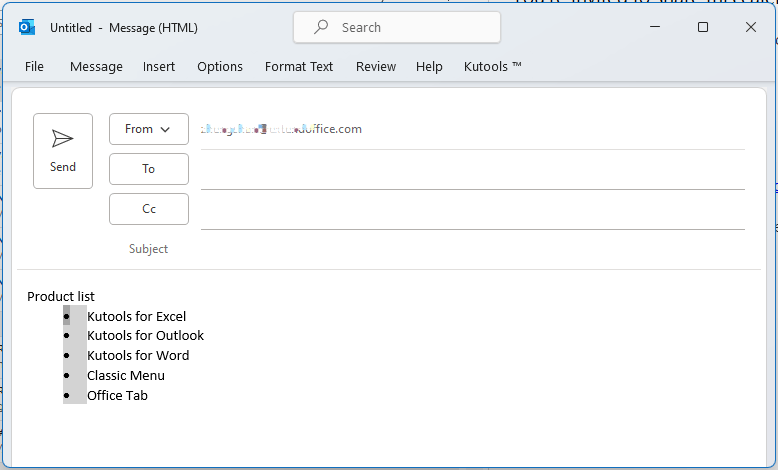Screen dimensions: 778x470
Task: Select the Options tab
Action: click(220, 67)
